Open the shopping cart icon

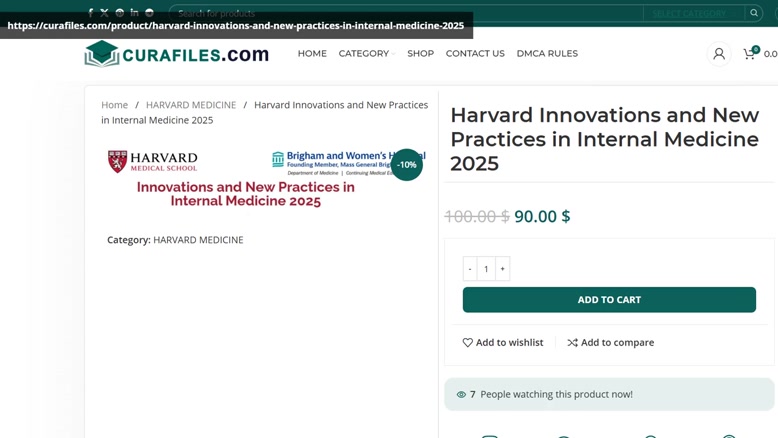pos(749,54)
